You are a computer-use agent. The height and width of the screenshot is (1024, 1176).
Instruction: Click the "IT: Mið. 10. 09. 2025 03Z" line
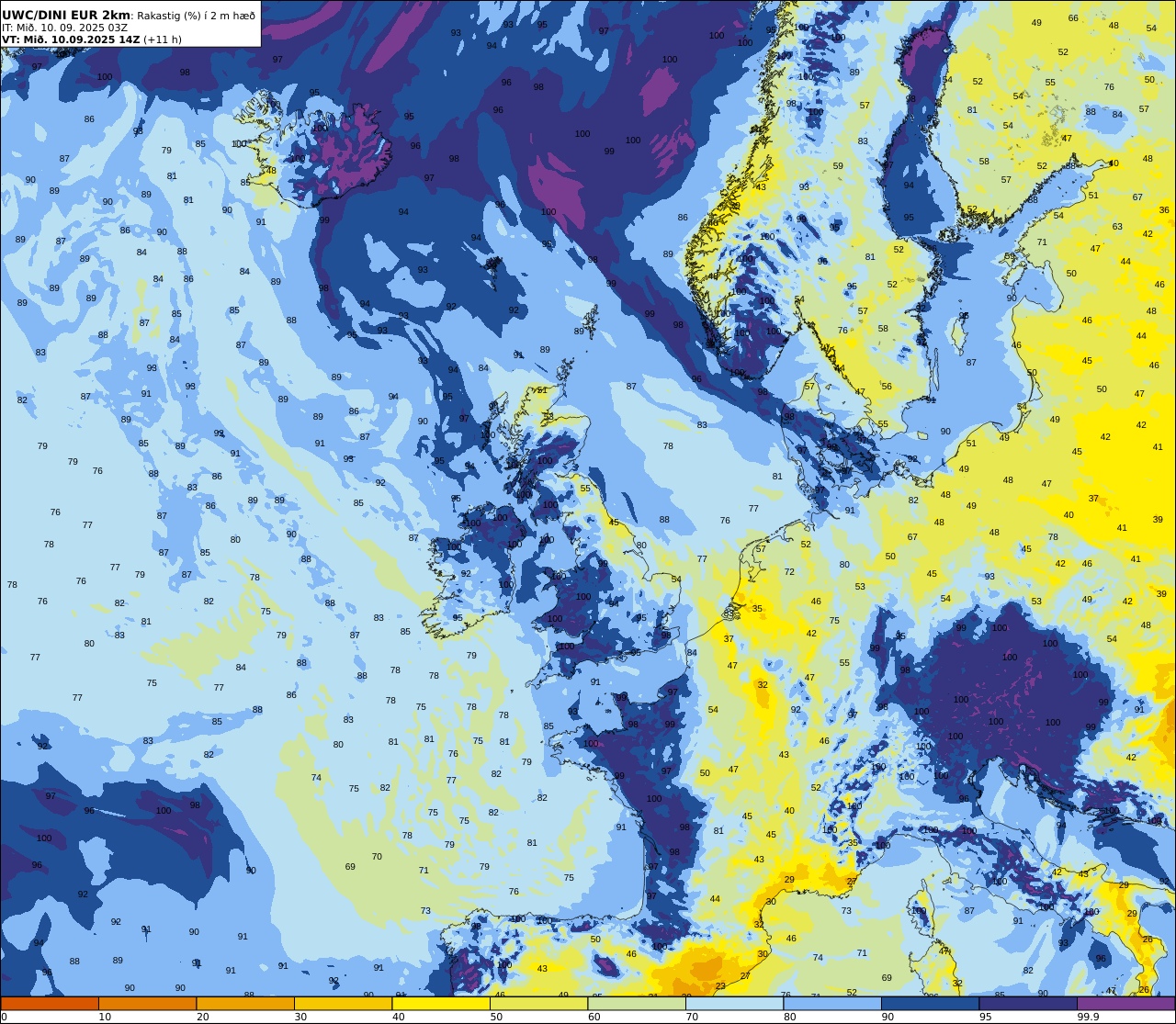(64, 28)
